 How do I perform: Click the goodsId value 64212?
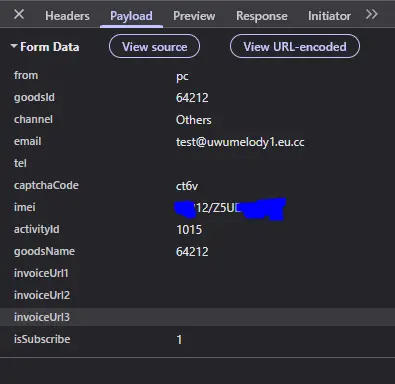click(x=192, y=98)
